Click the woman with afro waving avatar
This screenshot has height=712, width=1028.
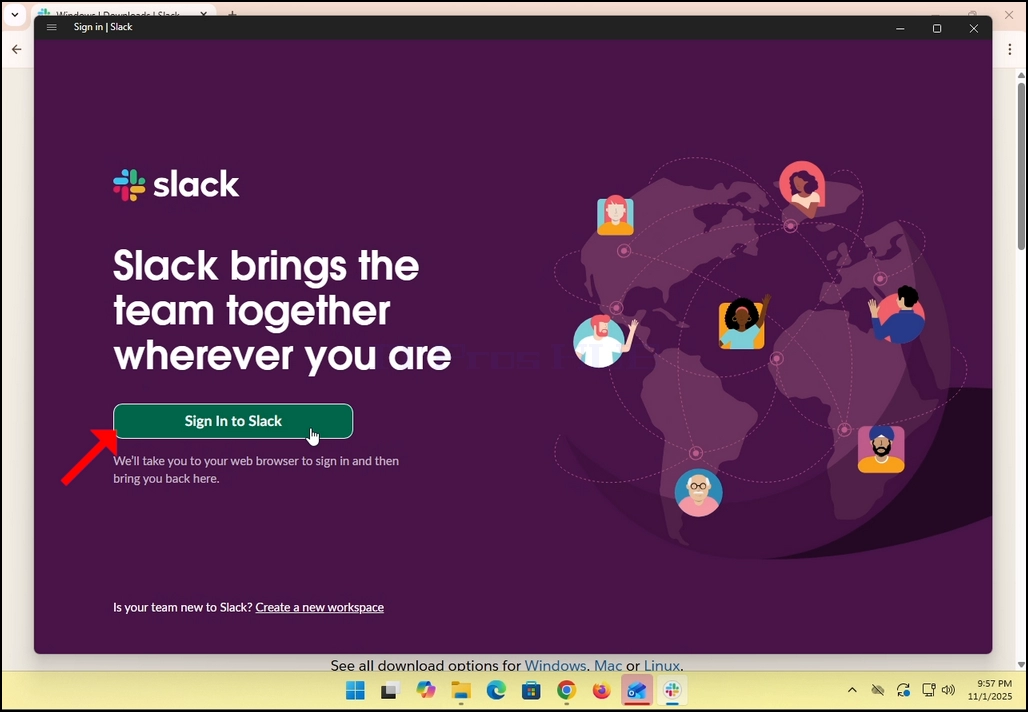pos(743,323)
